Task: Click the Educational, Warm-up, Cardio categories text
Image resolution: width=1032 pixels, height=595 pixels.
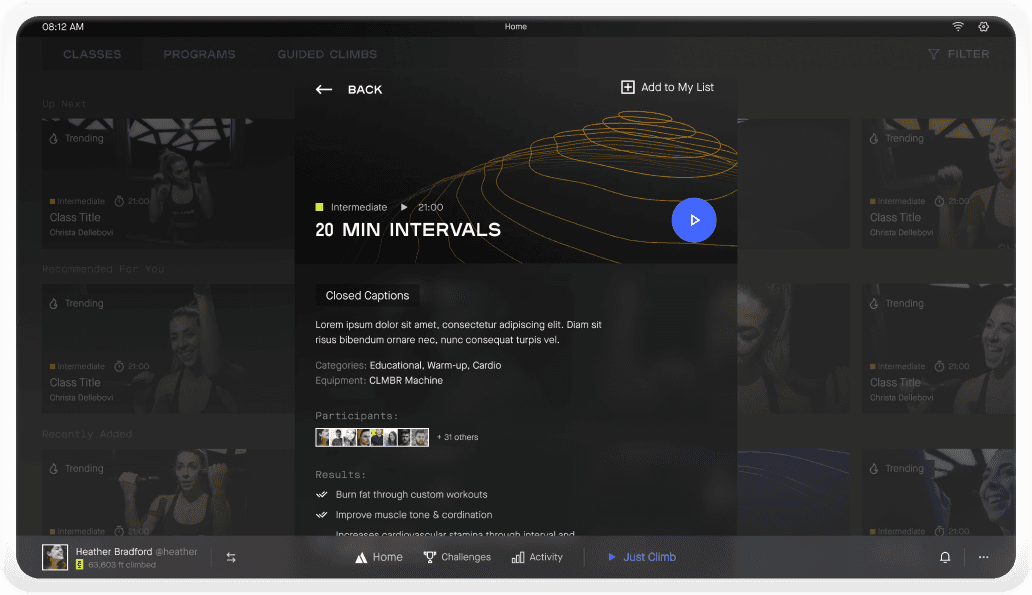Action: (435, 365)
